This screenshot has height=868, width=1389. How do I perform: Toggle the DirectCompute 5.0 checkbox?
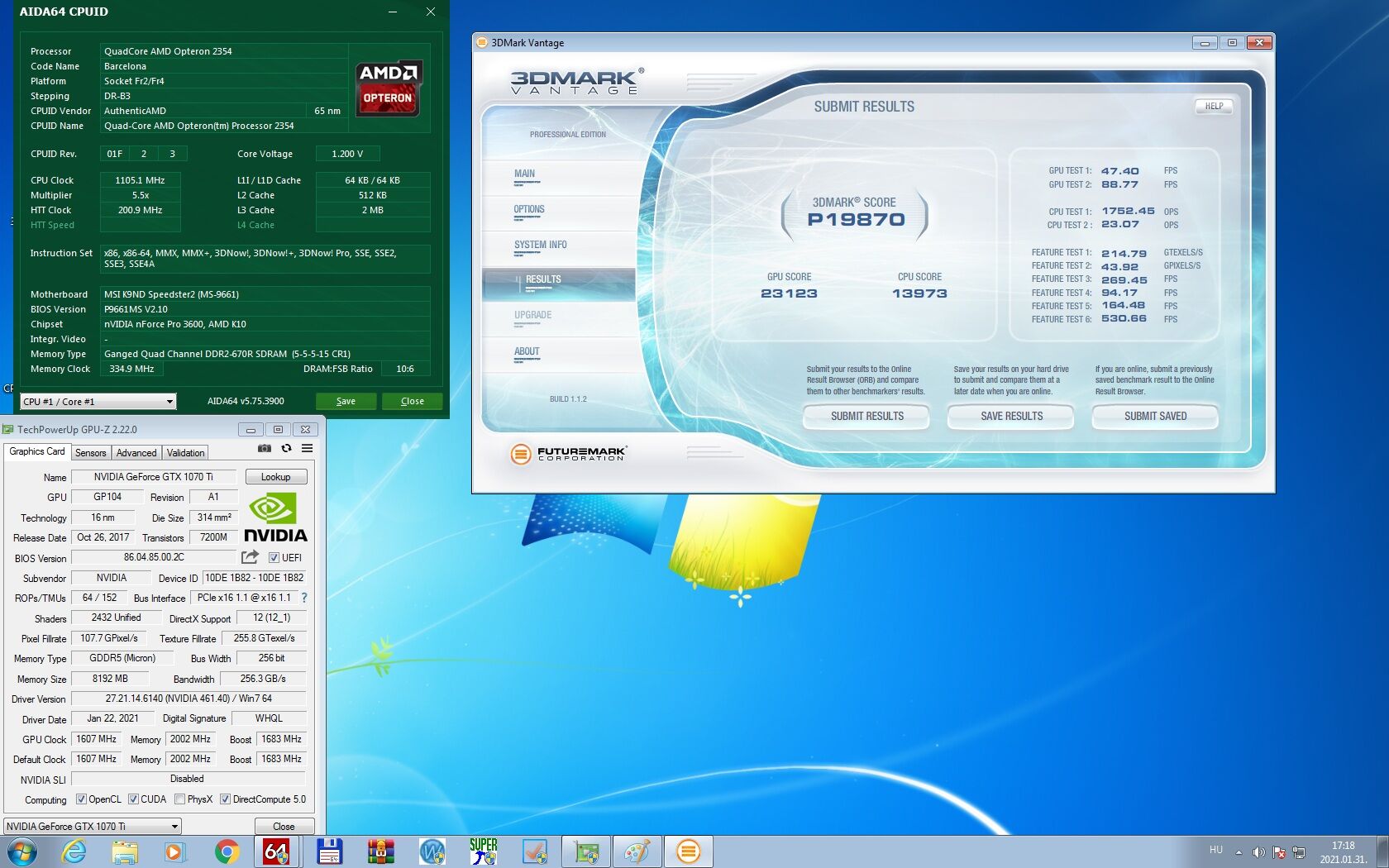(225, 799)
